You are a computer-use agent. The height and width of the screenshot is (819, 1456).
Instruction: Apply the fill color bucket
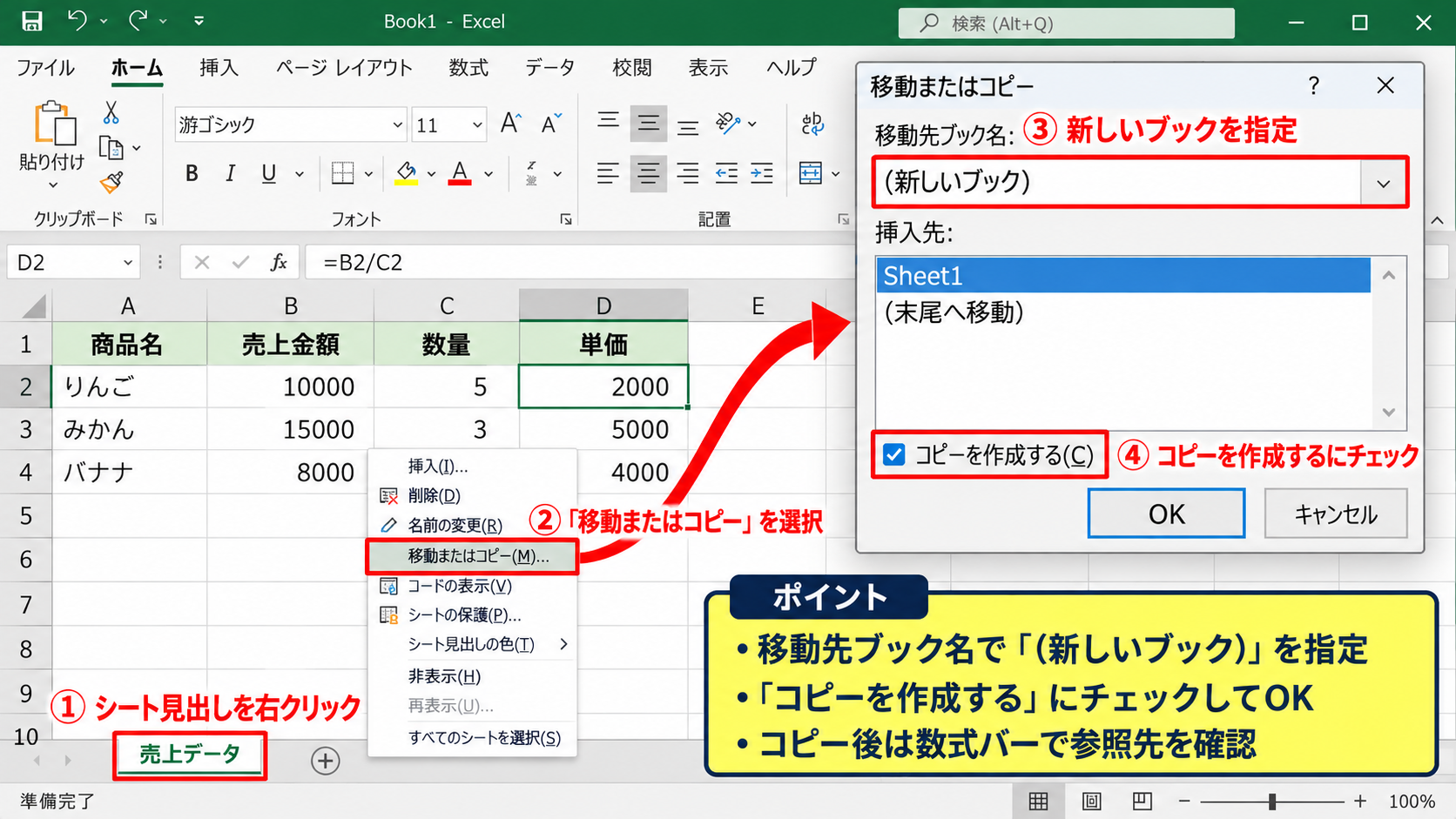pyautogui.click(x=406, y=173)
